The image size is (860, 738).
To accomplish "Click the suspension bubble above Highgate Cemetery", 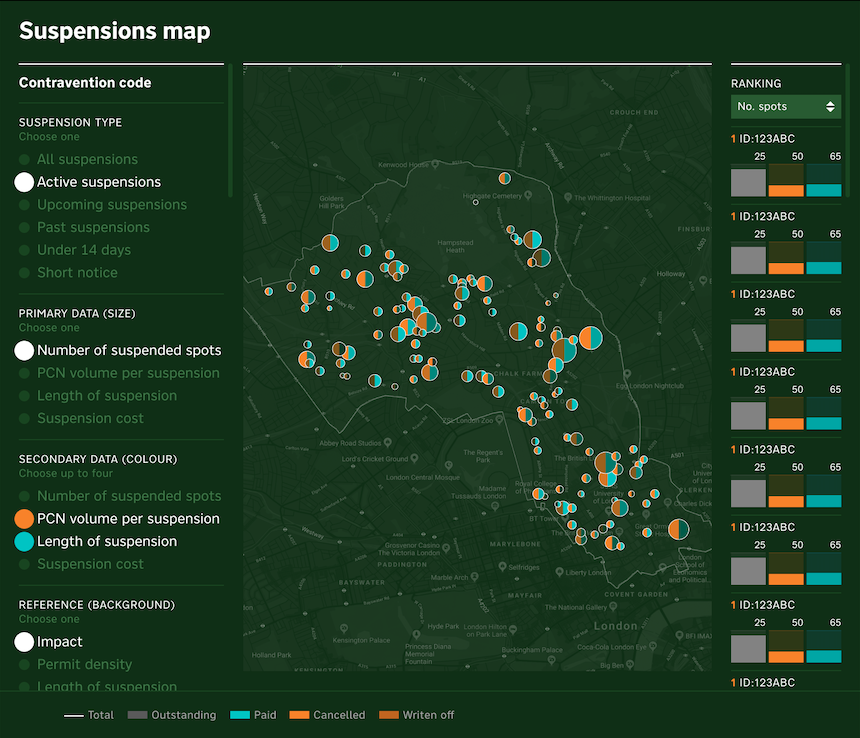I will pyautogui.click(x=505, y=178).
